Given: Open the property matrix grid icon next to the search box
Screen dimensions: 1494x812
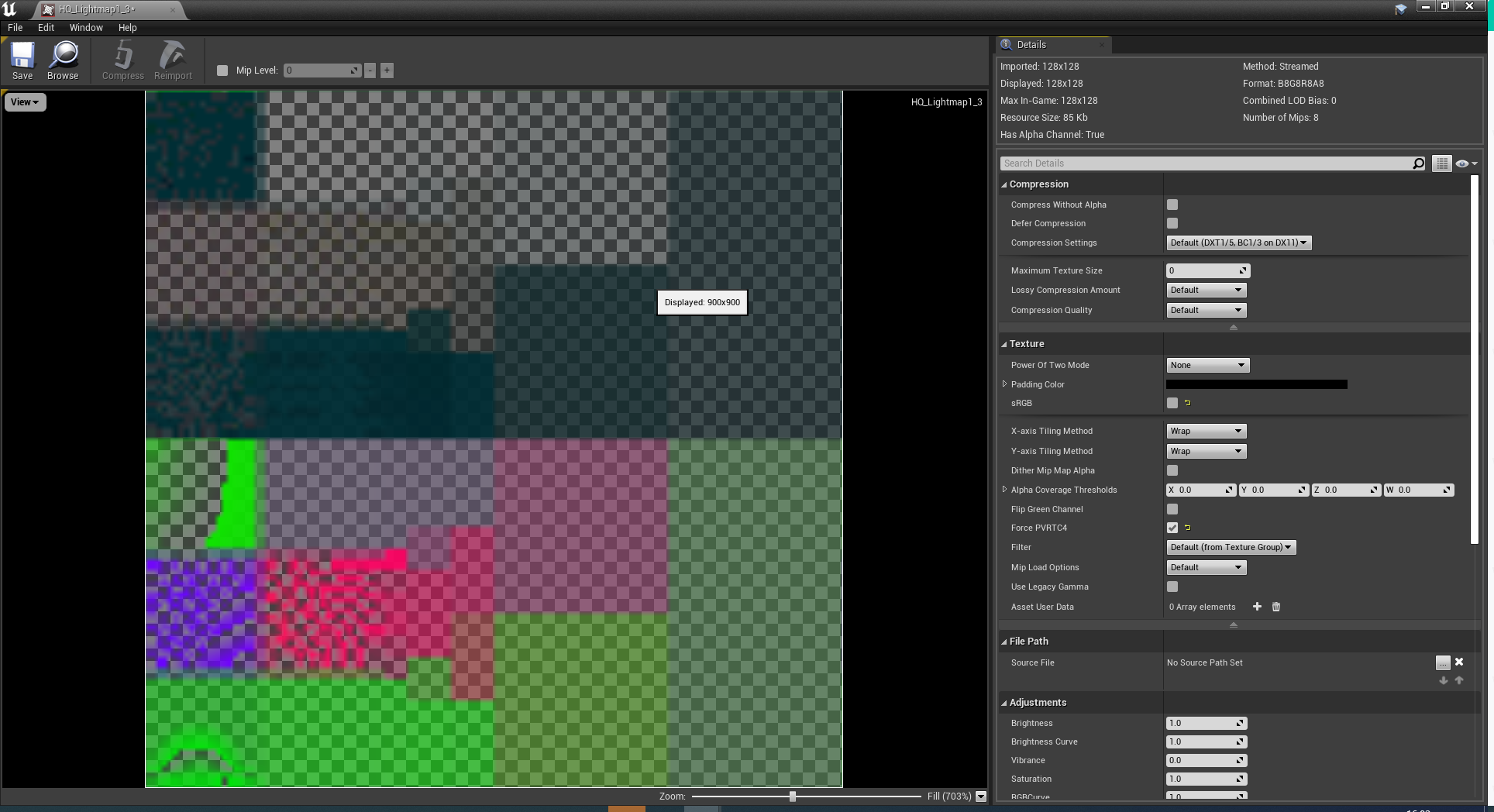Looking at the screenshot, I should 1441,163.
